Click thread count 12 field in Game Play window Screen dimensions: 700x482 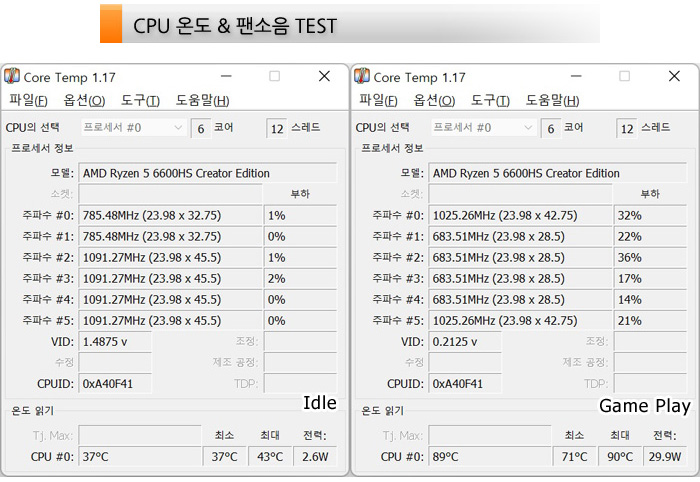[627, 129]
